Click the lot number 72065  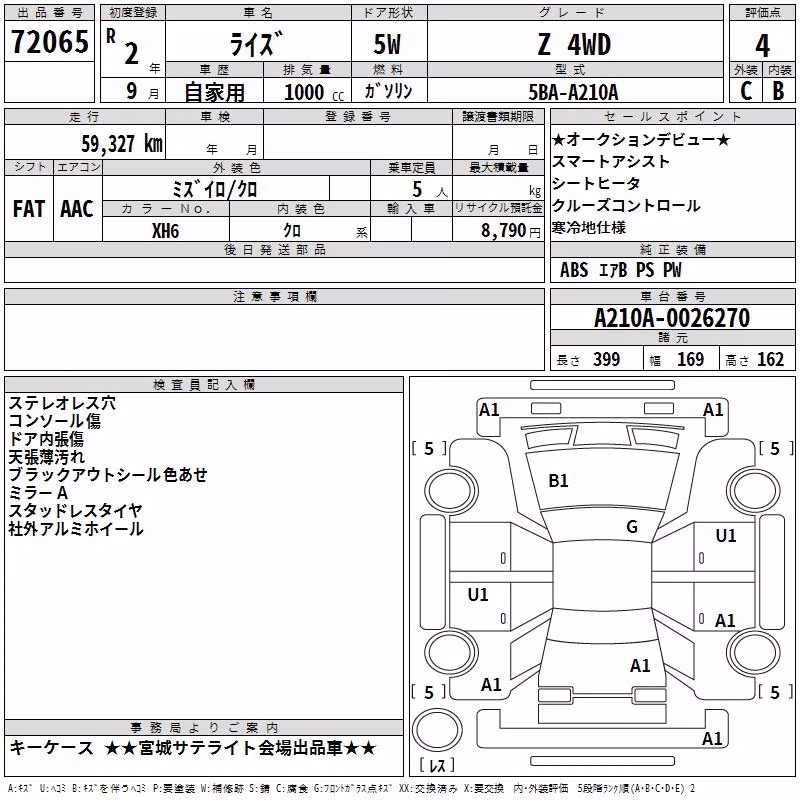(x=49, y=42)
